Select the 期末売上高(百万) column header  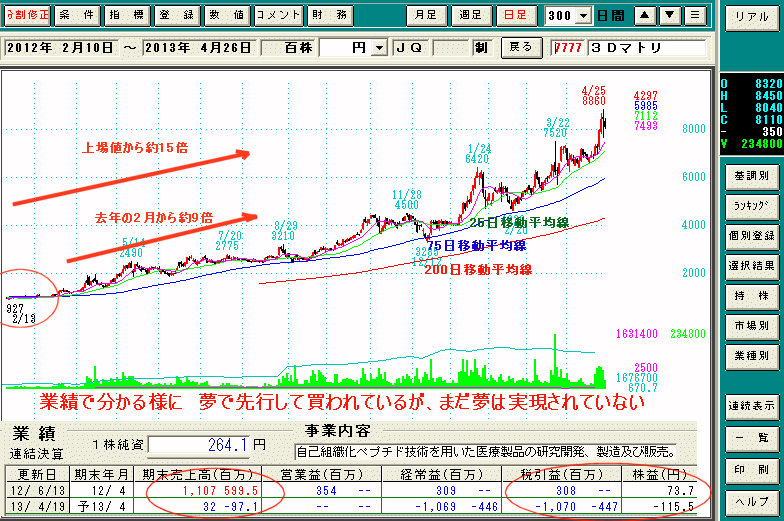pyautogui.click(x=198, y=474)
